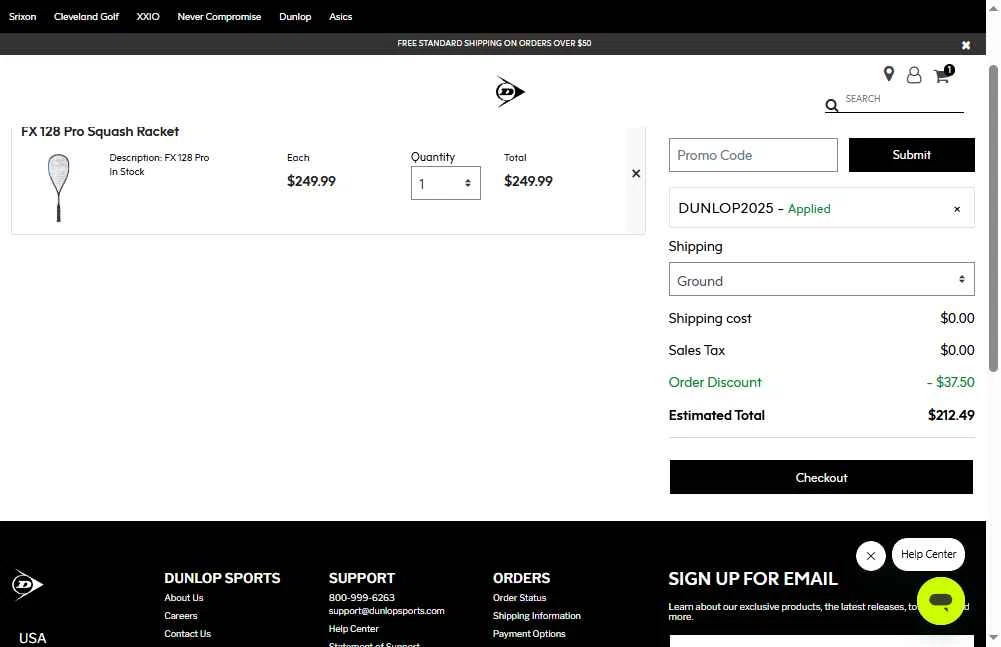Click the Order Discount -$37.50 value
1001x647 pixels.
tap(951, 383)
